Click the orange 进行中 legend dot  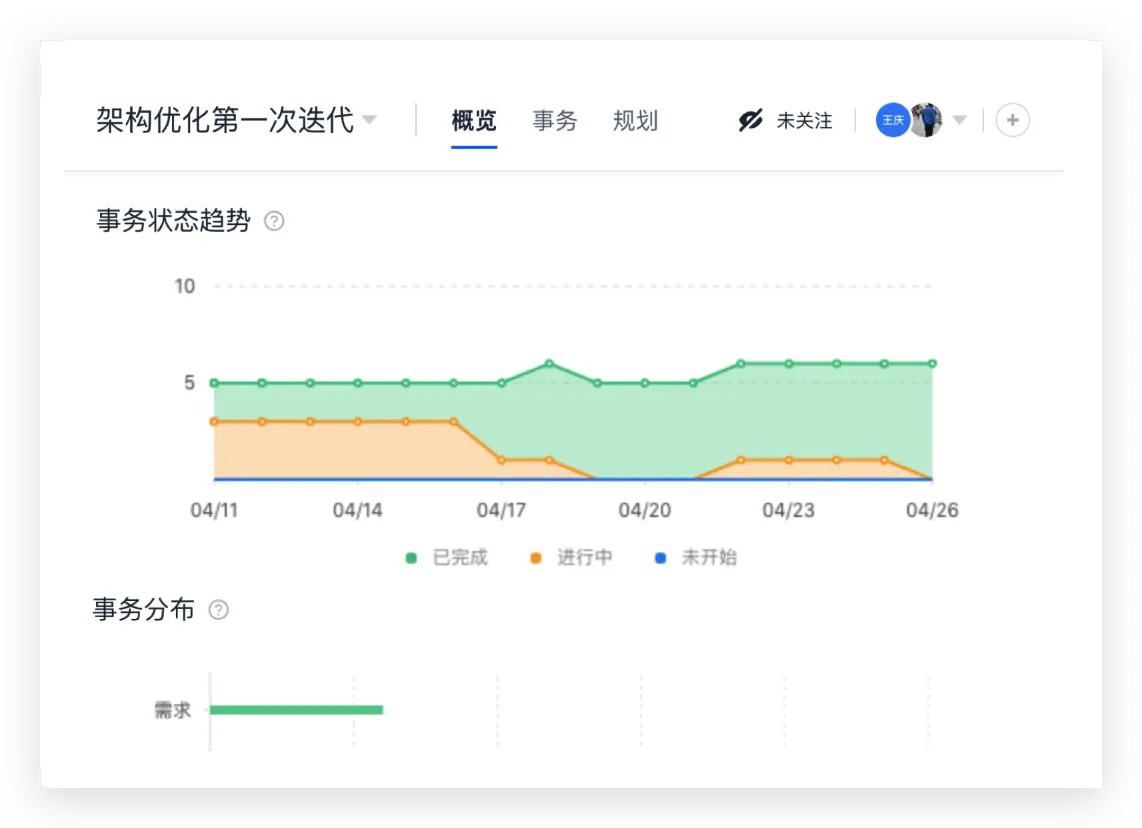[x=537, y=557]
